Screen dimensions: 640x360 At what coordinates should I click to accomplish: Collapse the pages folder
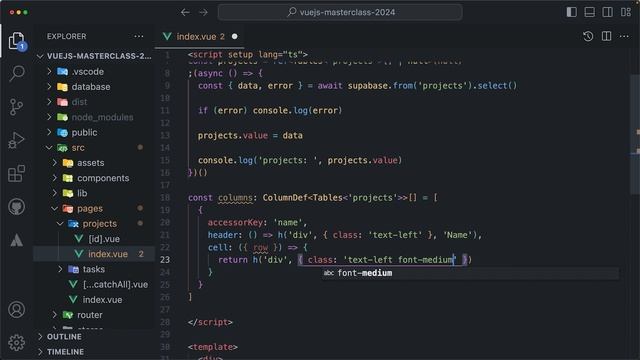(x=94, y=208)
